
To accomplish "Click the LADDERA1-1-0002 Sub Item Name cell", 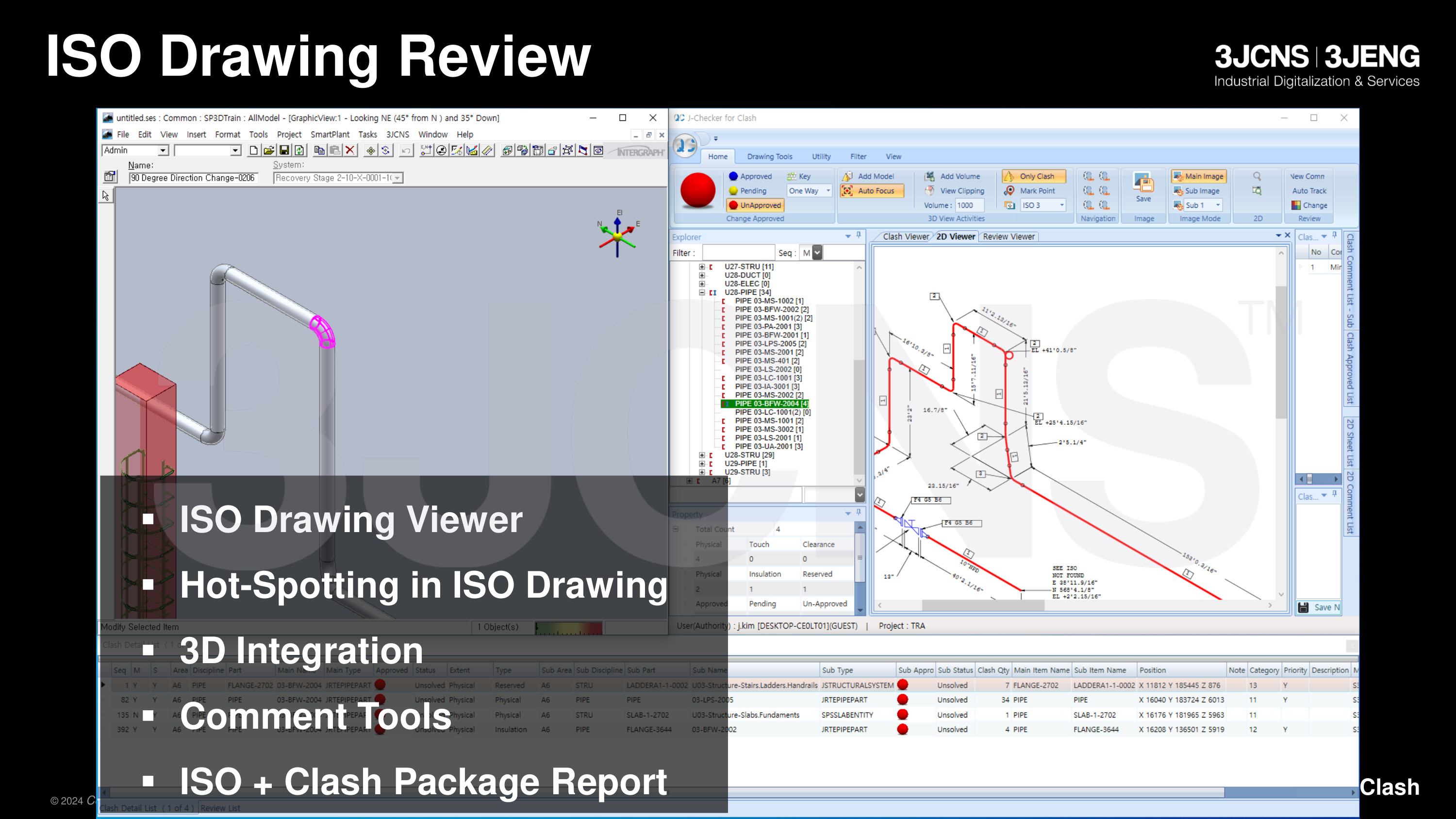I will (1104, 685).
